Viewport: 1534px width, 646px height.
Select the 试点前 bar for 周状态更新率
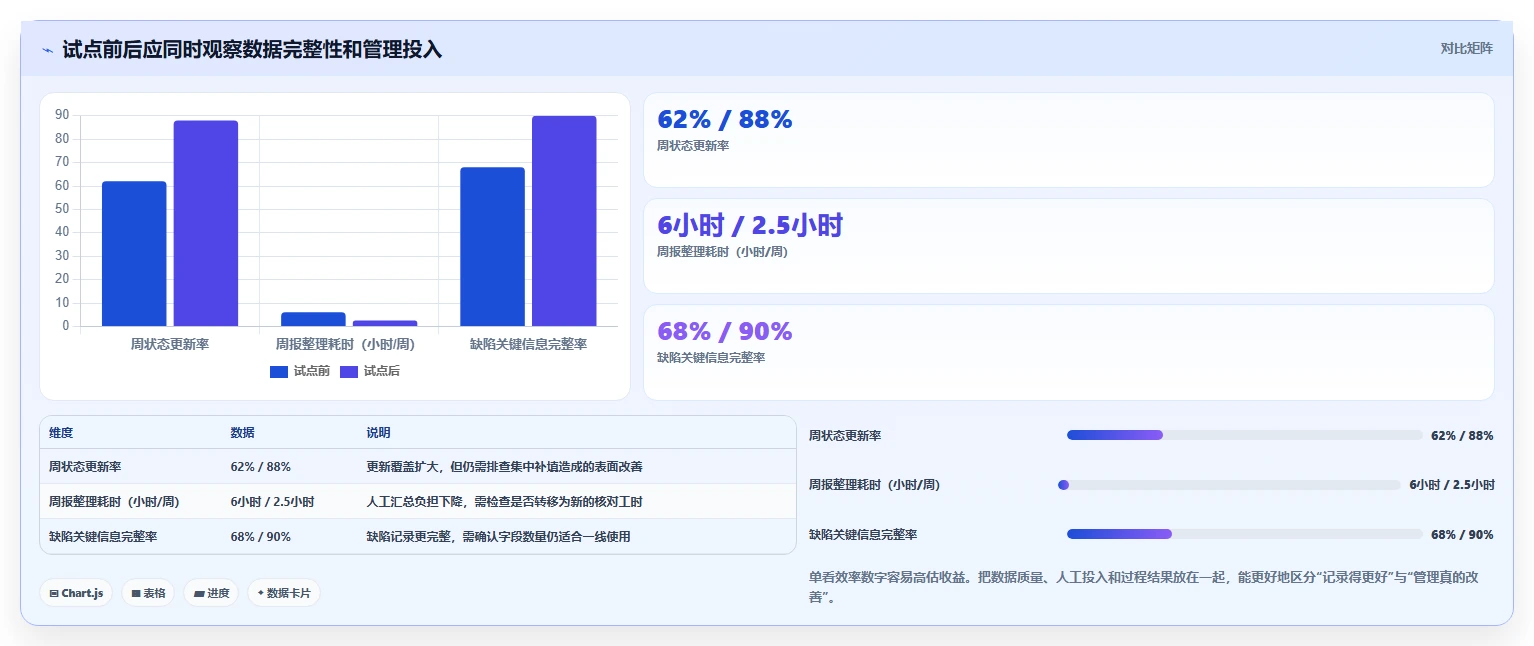[x=134, y=254]
